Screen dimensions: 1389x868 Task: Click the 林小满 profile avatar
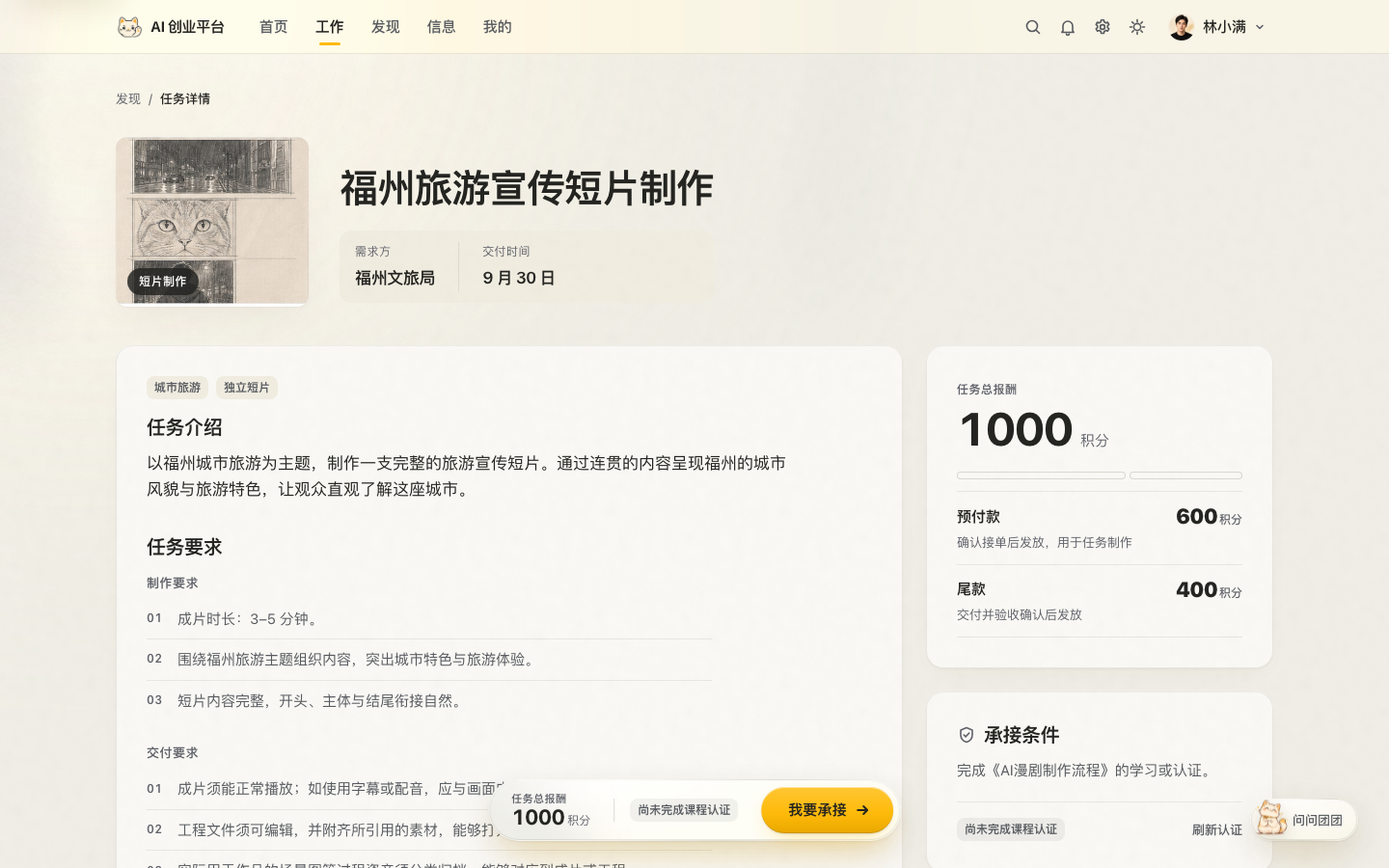pos(1182,27)
